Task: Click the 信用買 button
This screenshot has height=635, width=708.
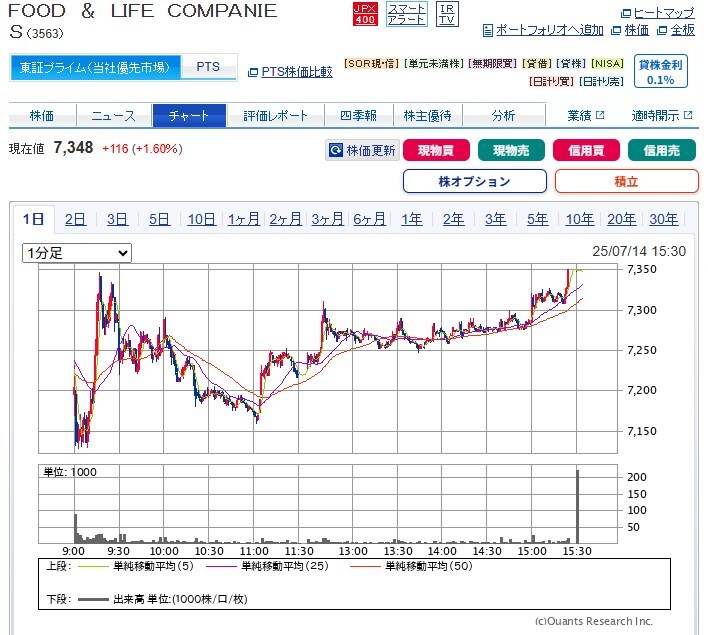Action: tap(586, 150)
